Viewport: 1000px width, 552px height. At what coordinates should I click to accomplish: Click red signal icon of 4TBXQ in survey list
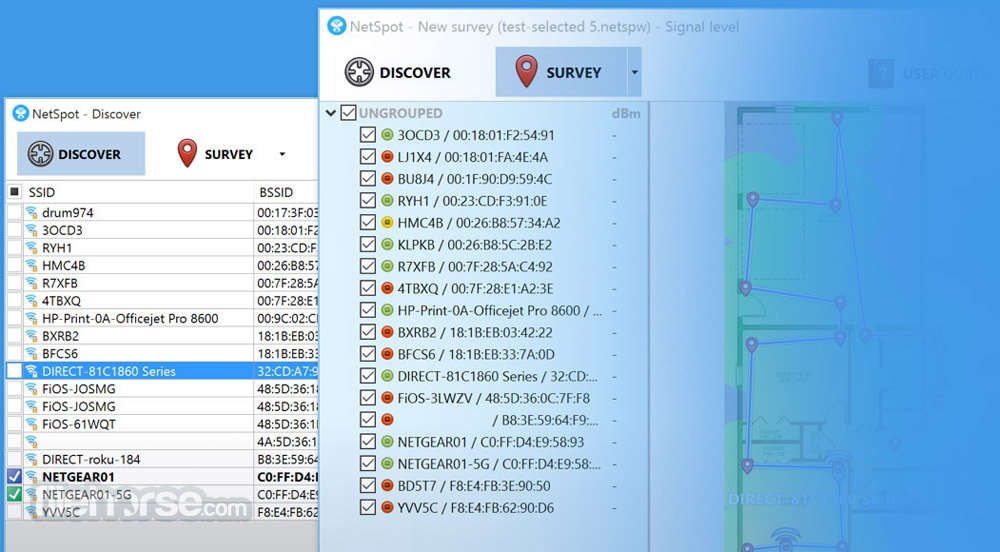point(386,288)
